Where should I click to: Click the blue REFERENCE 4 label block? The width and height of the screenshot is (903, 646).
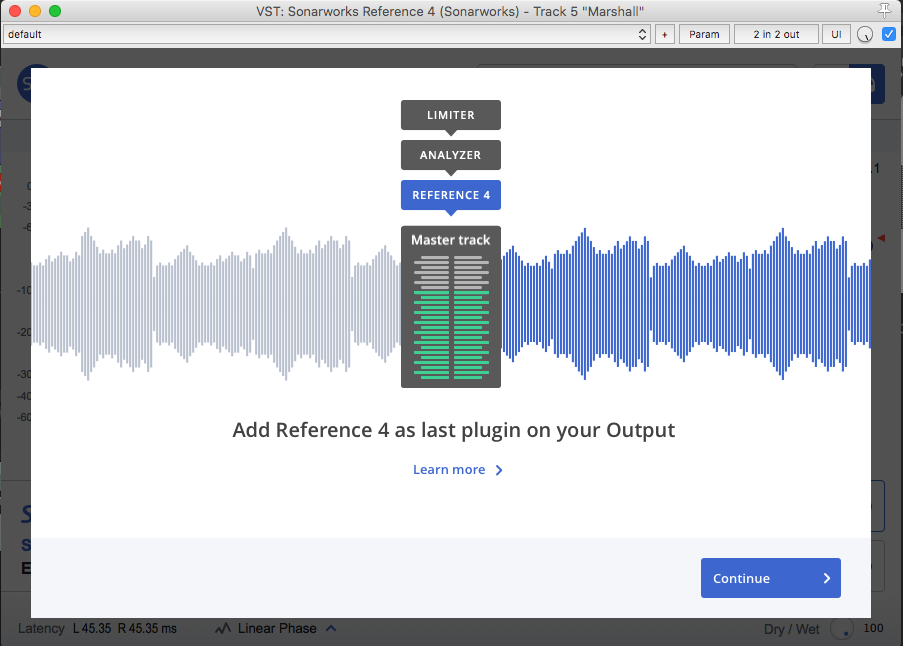tap(451, 195)
